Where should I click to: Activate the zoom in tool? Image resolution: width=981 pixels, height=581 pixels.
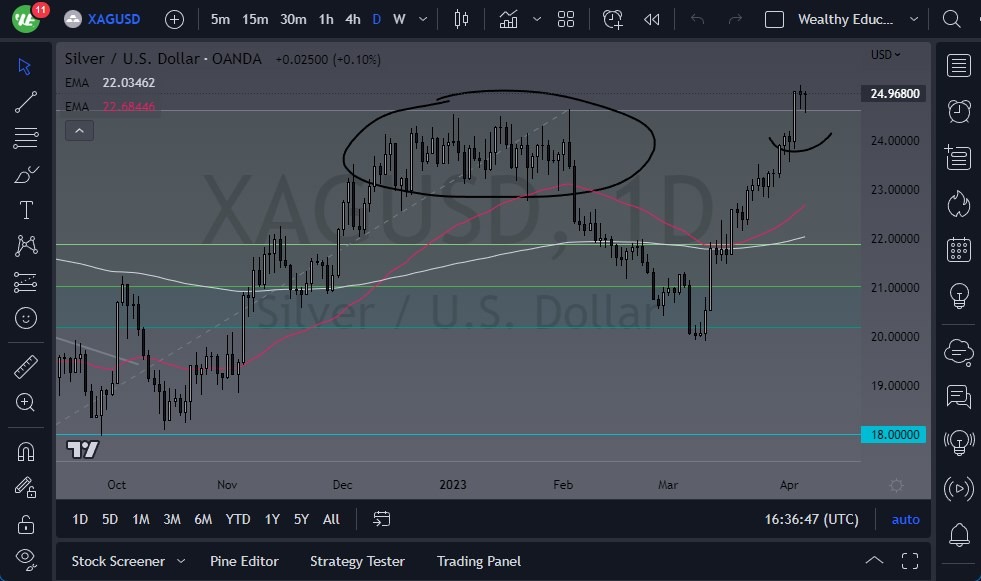[x=25, y=402]
